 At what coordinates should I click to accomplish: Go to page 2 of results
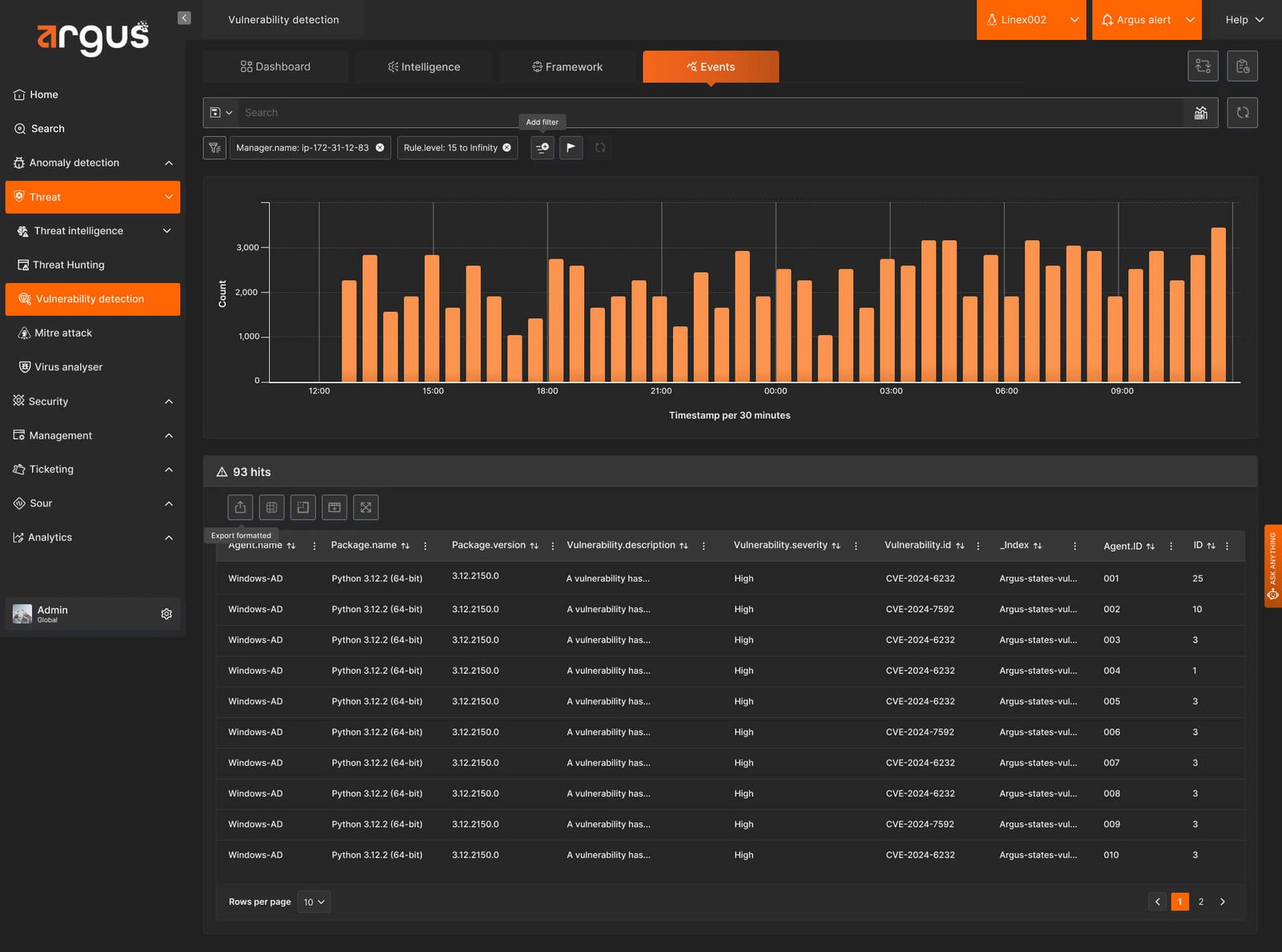click(x=1201, y=902)
